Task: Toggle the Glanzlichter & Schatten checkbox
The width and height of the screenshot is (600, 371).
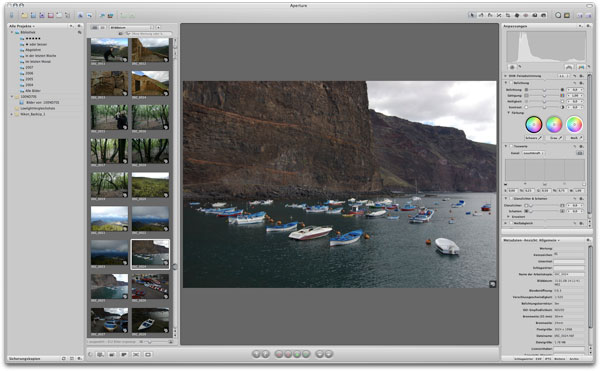Action: (511, 199)
